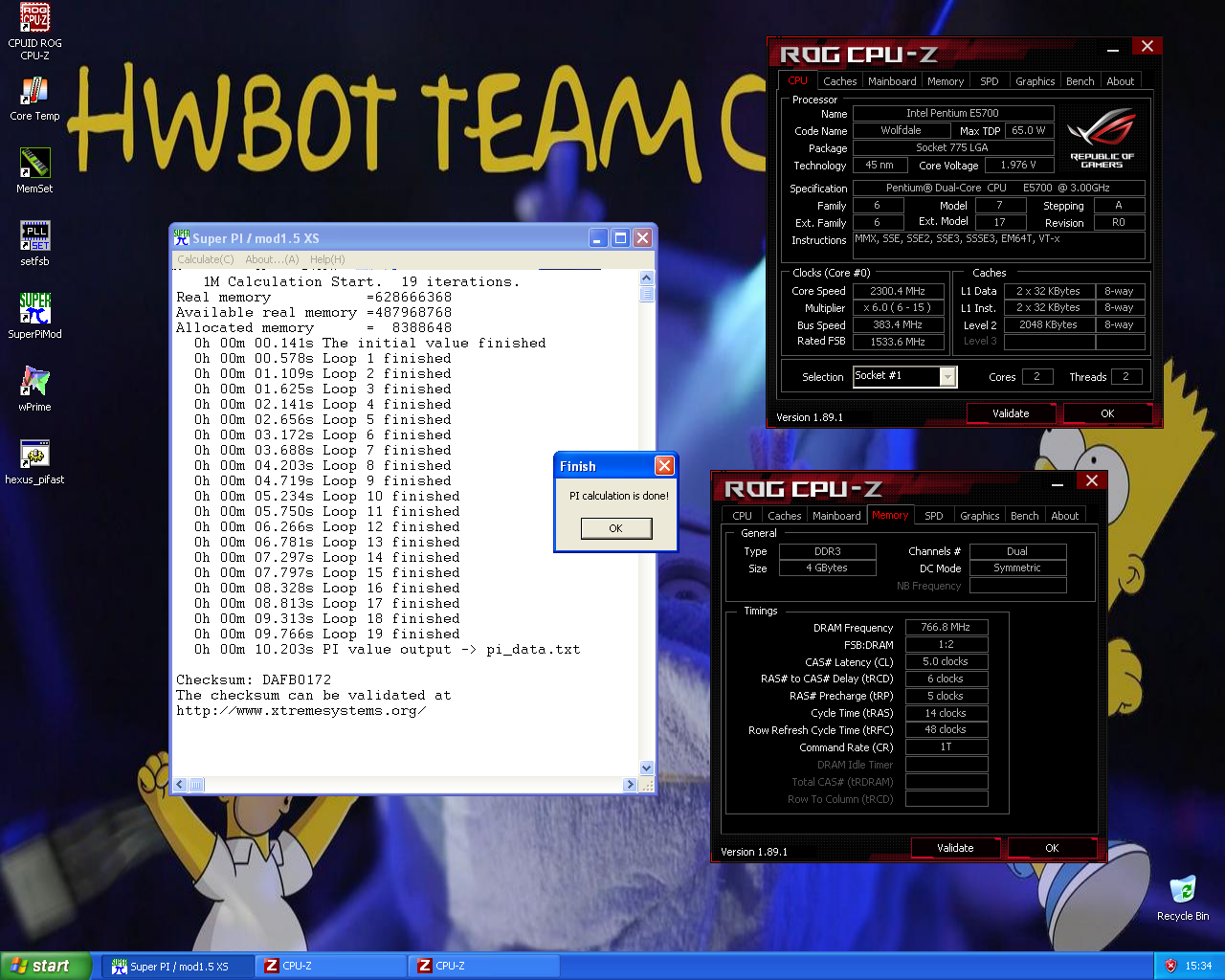Click Validate in top CPU-Z window
The image size is (1225, 980).
1011,413
